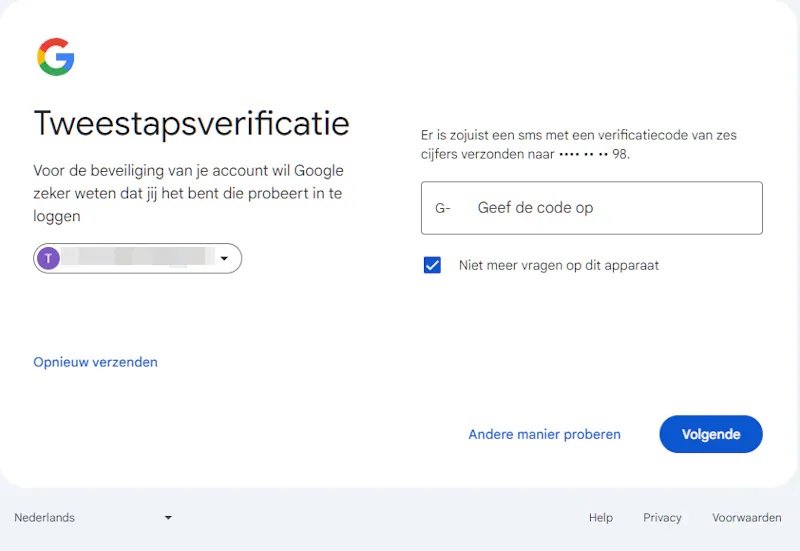Click the Google logo

click(x=56, y=57)
